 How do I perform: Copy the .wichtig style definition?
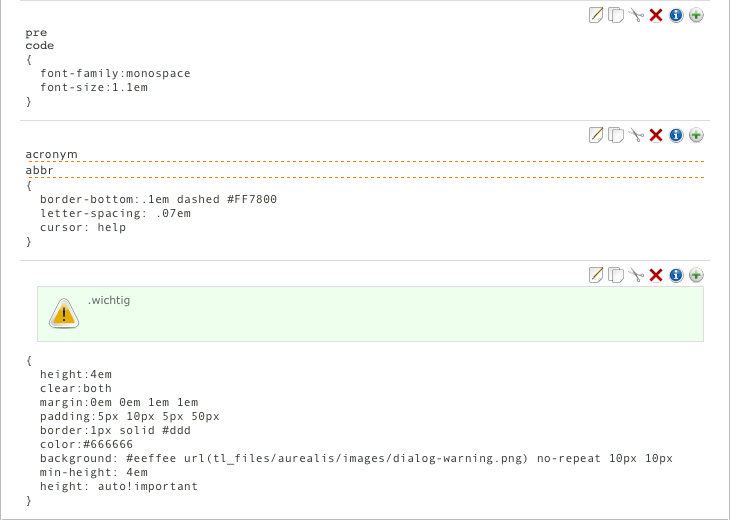click(x=616, y=275)
